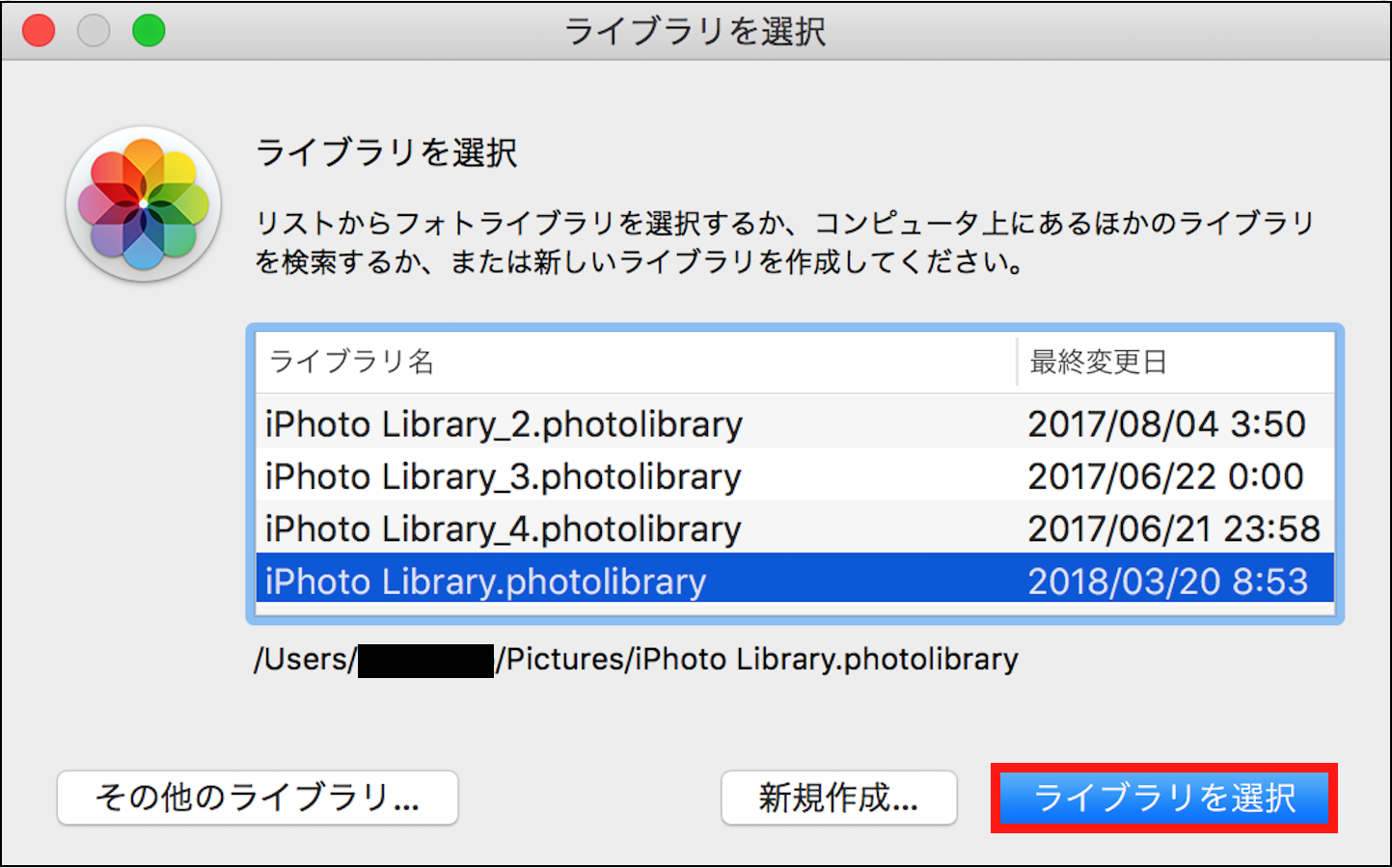
Task: Open その他のライブラリ... to browse other libraries
Action: click(258, 798)
